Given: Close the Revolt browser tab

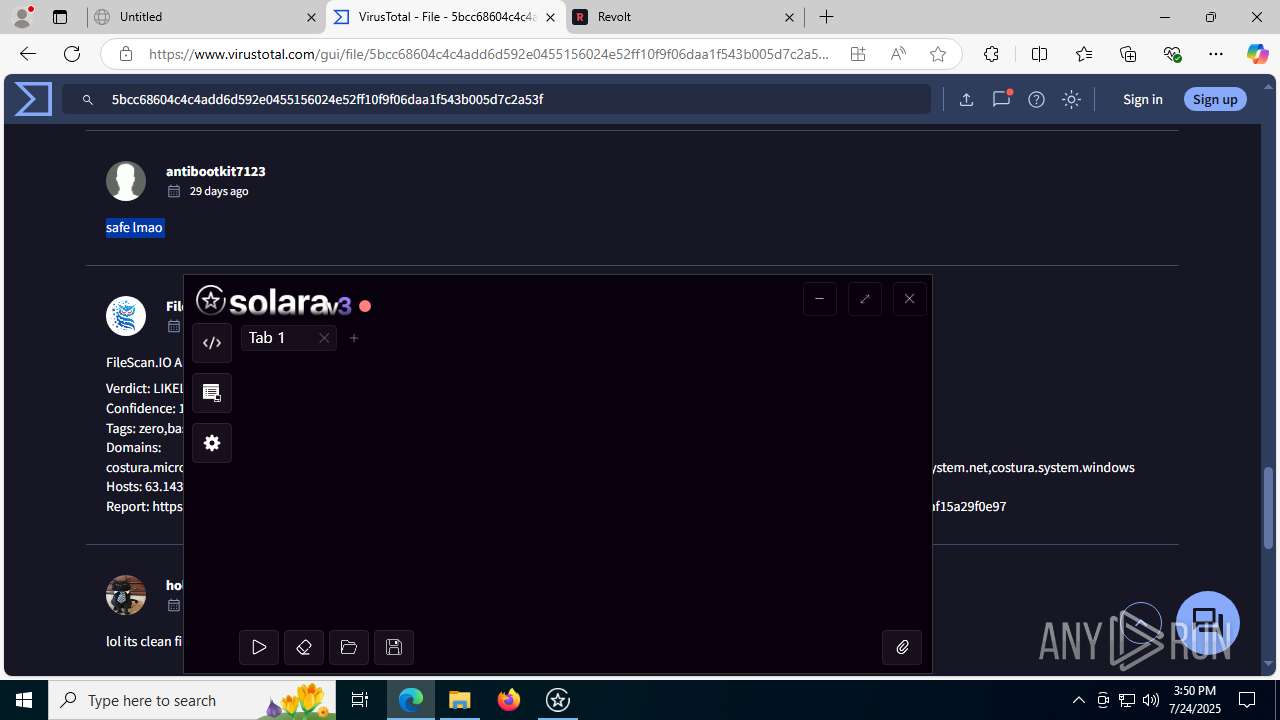Looking at the screenshot, I should [789, 17].
